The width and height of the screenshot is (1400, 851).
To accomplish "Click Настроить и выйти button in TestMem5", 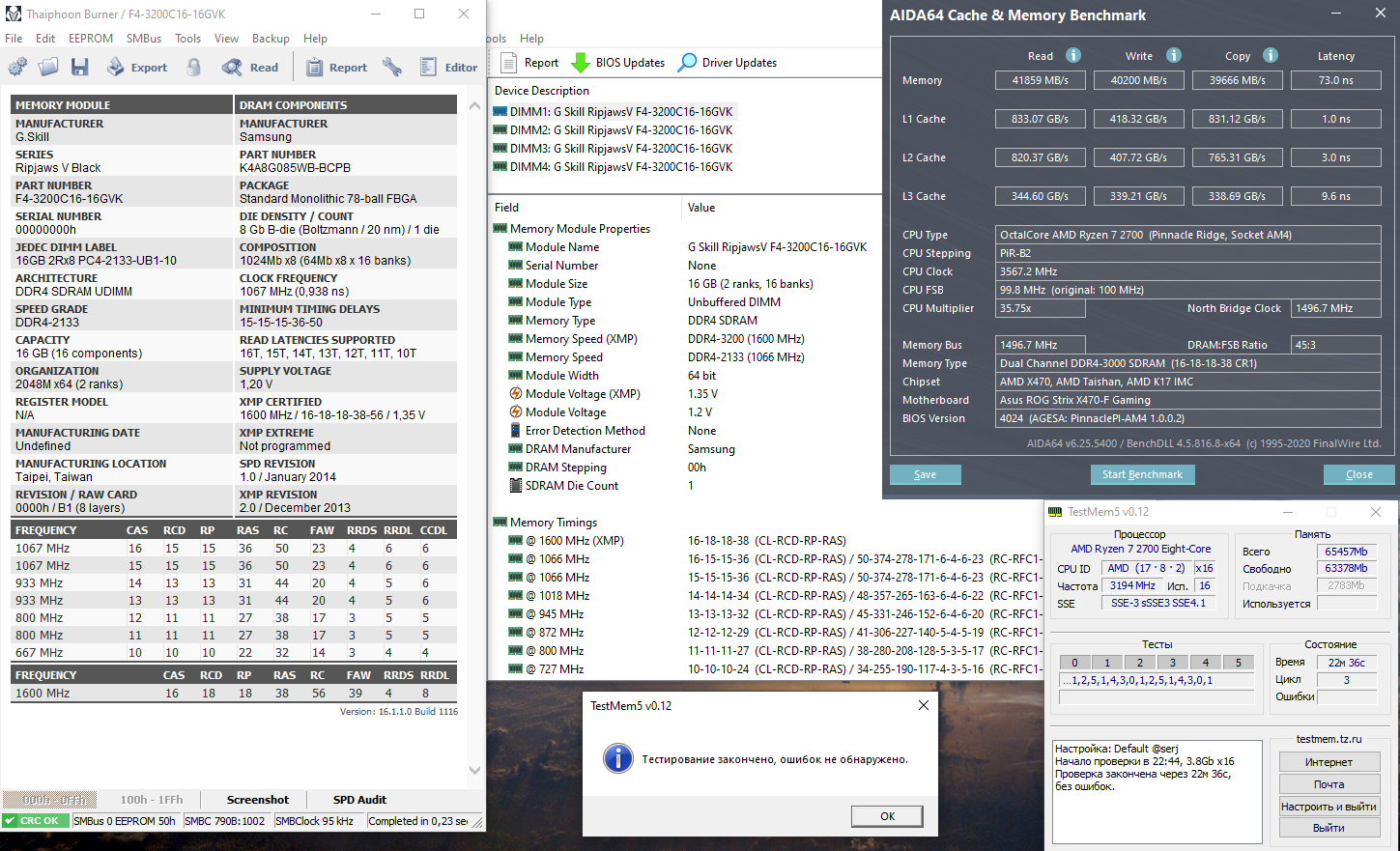I will pyautogui.click(x=1329, y=807).
